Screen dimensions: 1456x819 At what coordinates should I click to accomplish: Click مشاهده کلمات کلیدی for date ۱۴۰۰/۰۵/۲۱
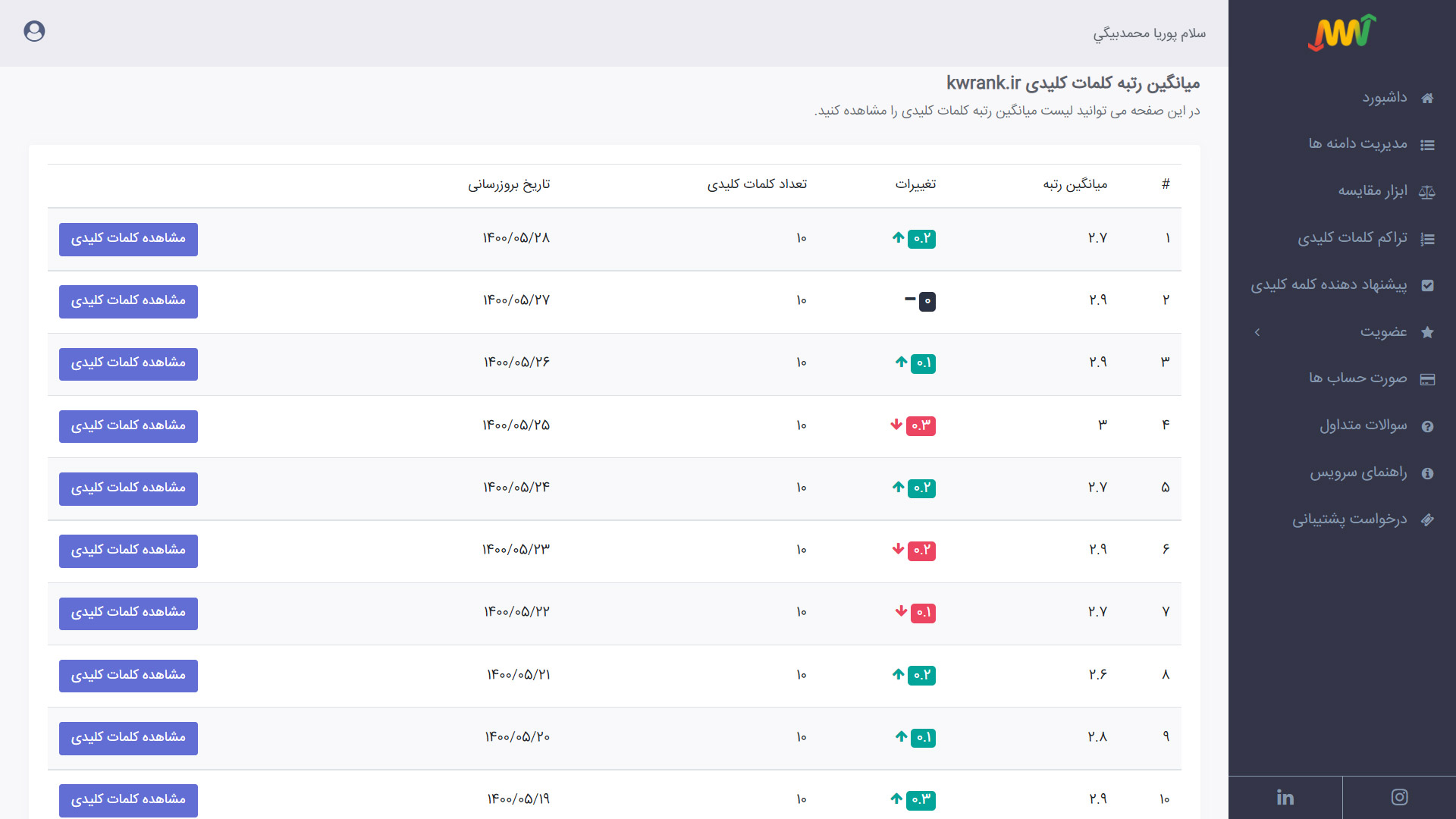[128, 676]
